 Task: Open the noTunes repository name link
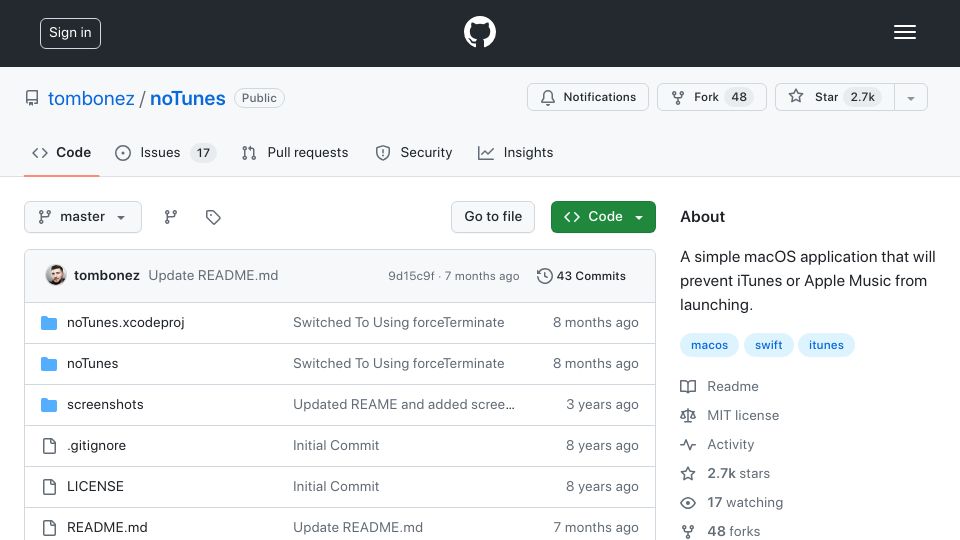click(187, 98)
